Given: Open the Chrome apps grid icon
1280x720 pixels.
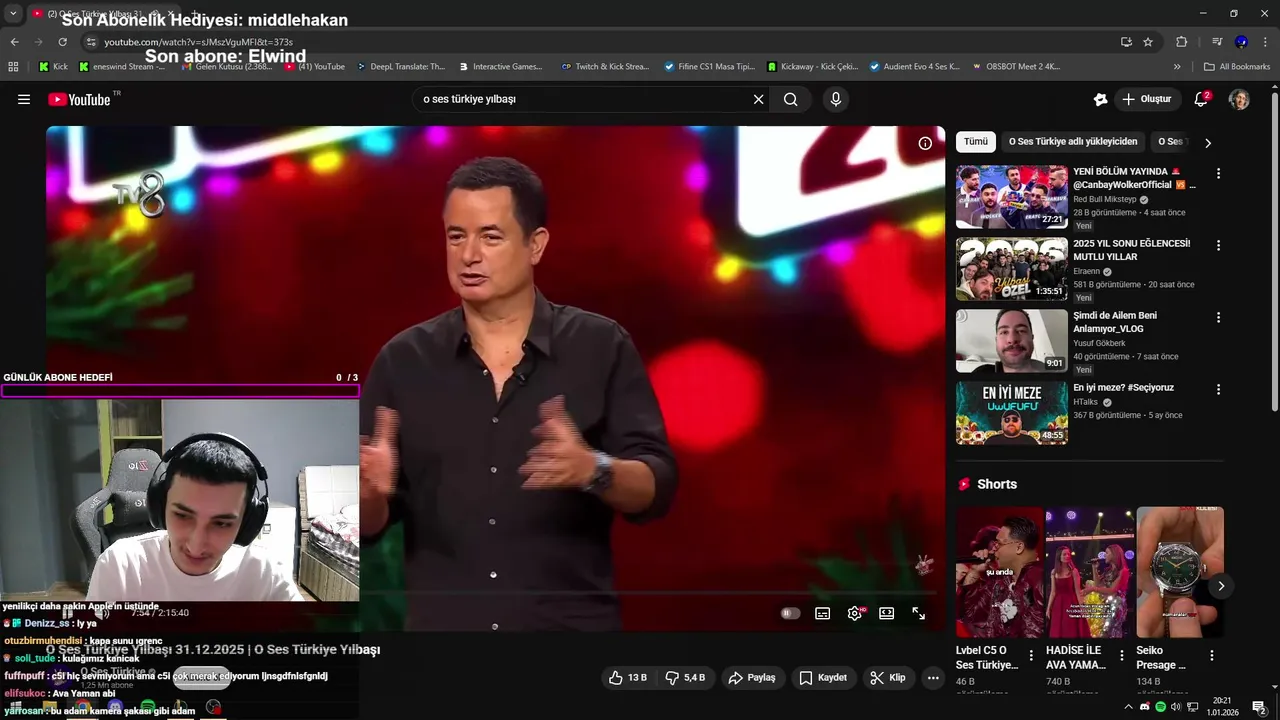Looking at the screenshot, I should click(x=13, y=67).
